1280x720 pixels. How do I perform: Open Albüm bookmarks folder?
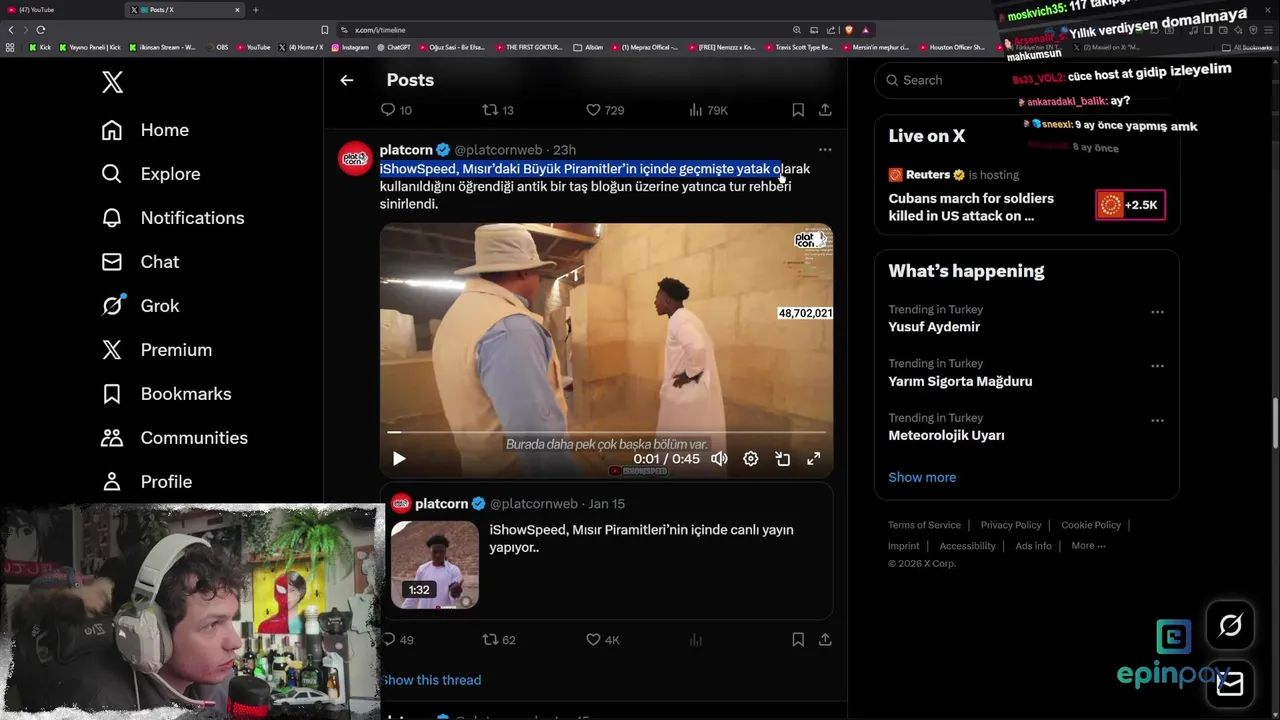pos(589,47)
